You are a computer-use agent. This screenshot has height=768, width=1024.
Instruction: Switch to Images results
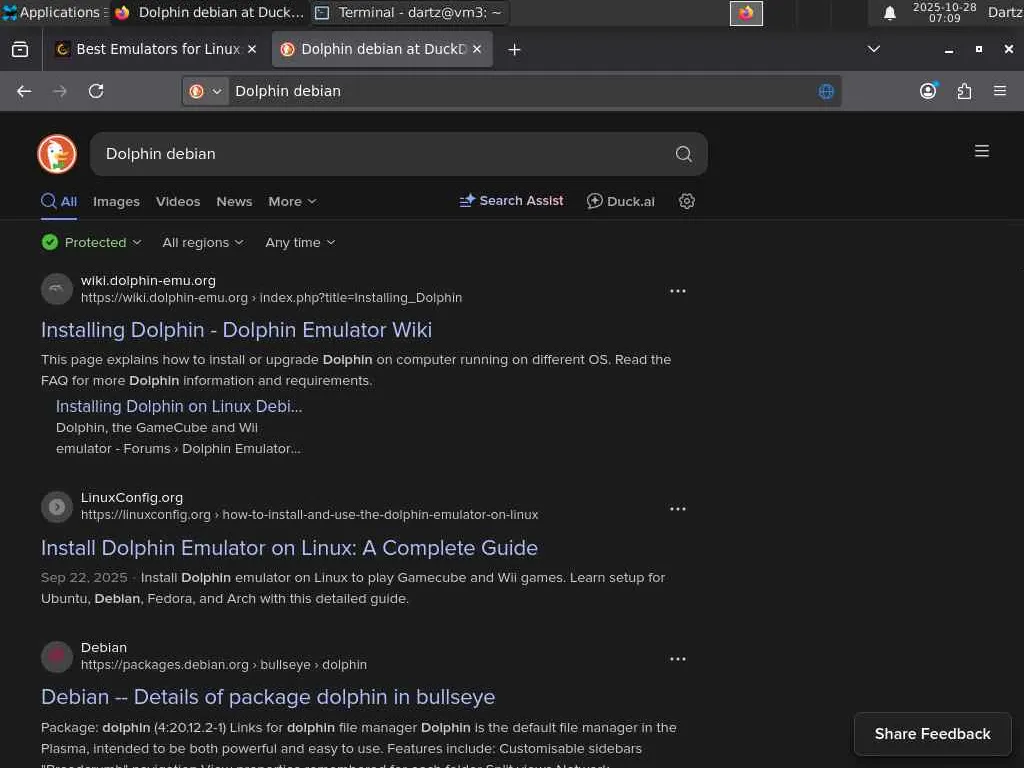[x=116, y=202]
